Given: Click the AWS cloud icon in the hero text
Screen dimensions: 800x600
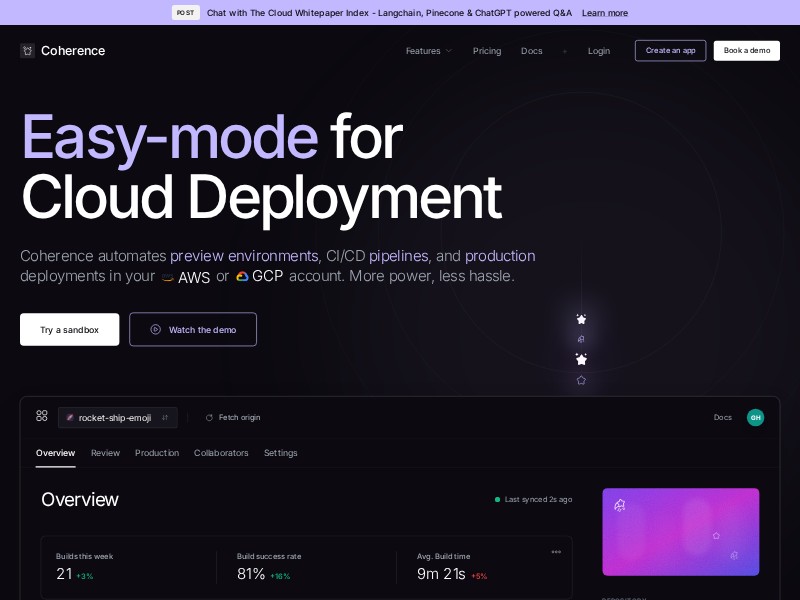Looking at the screenshot, I should click(167, 277).
